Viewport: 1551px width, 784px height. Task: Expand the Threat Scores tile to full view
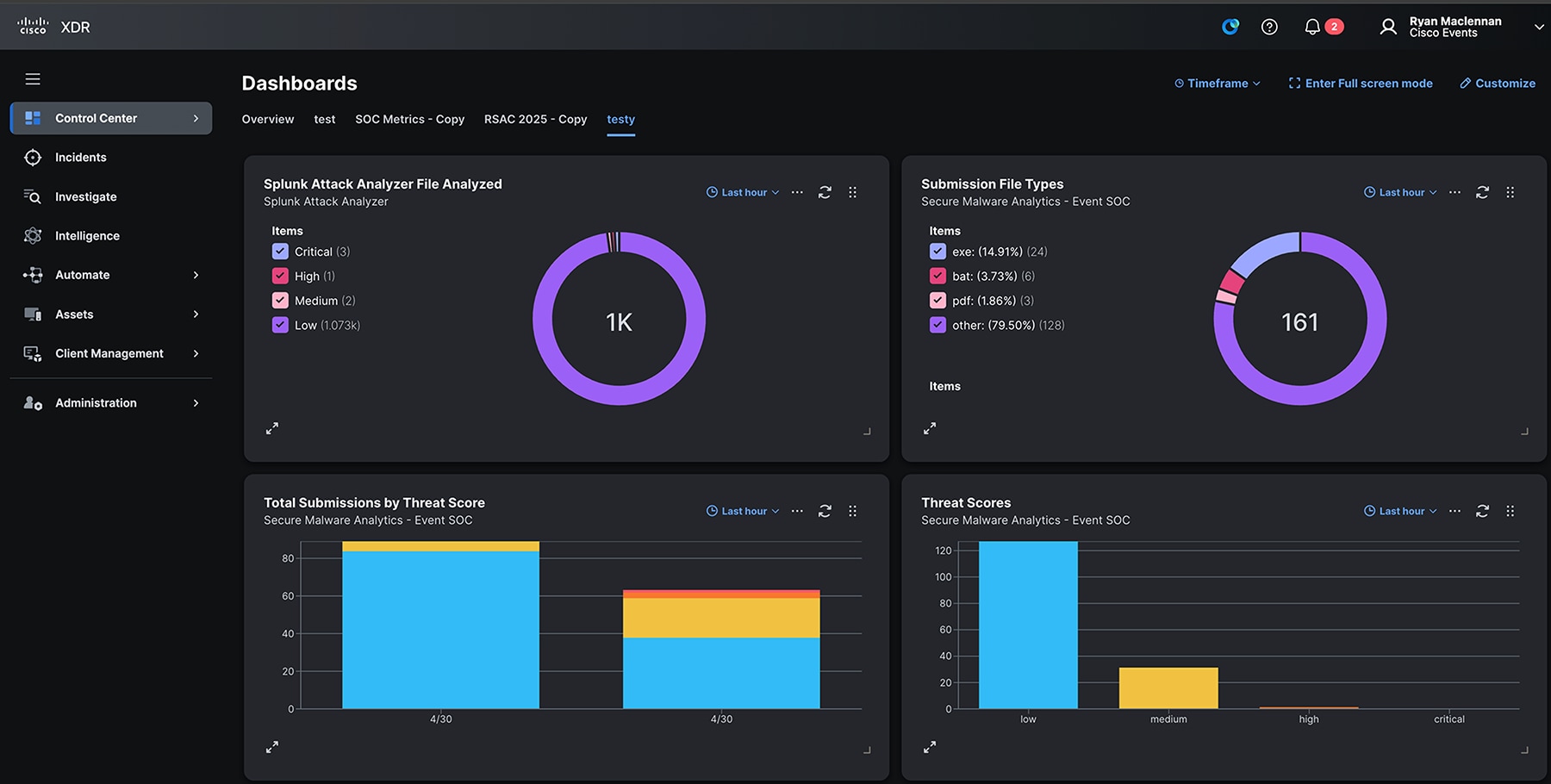click(x=930, y=747)
